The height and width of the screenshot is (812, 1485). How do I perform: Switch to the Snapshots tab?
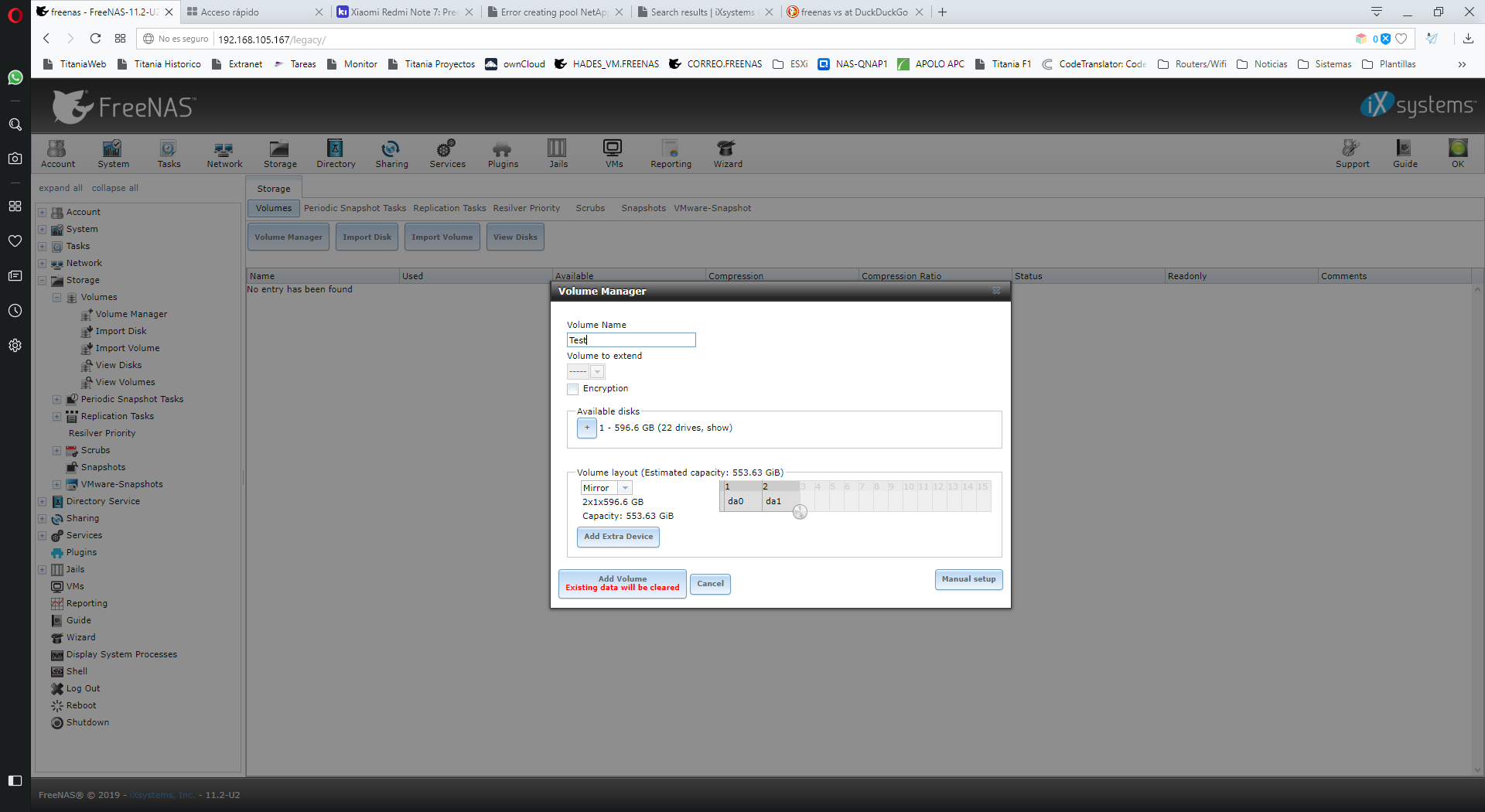(643, 208)
